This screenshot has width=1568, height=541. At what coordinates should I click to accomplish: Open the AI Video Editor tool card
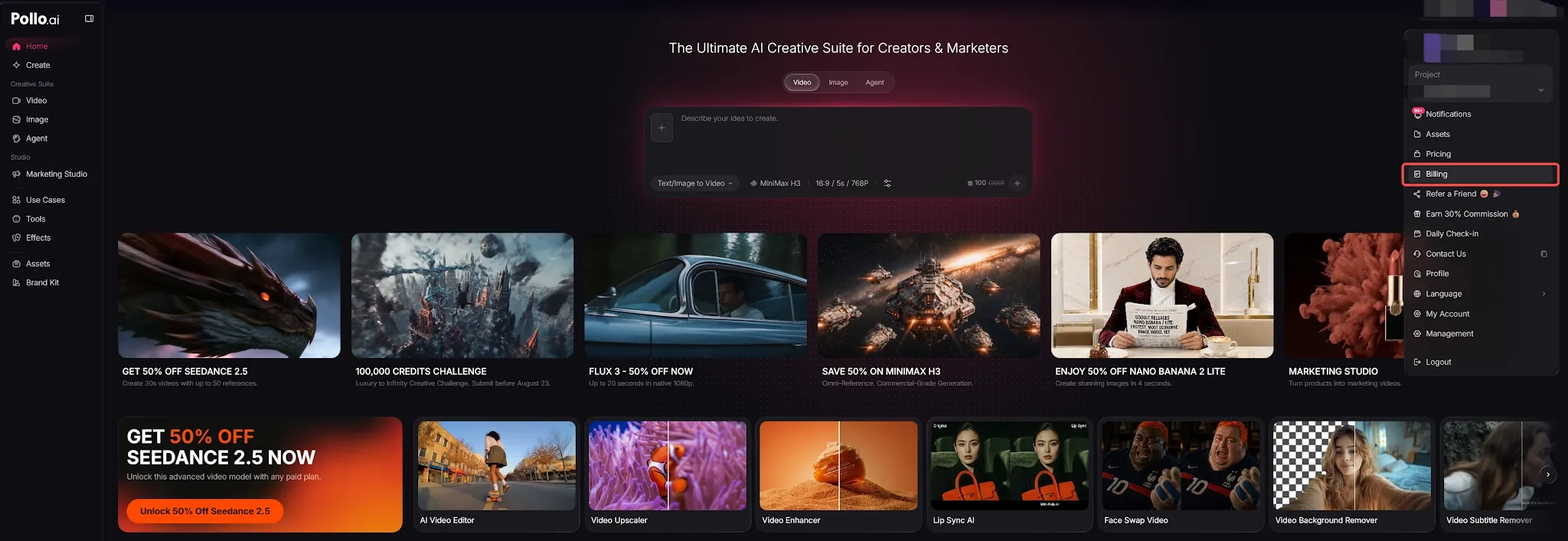click(497, 474)
